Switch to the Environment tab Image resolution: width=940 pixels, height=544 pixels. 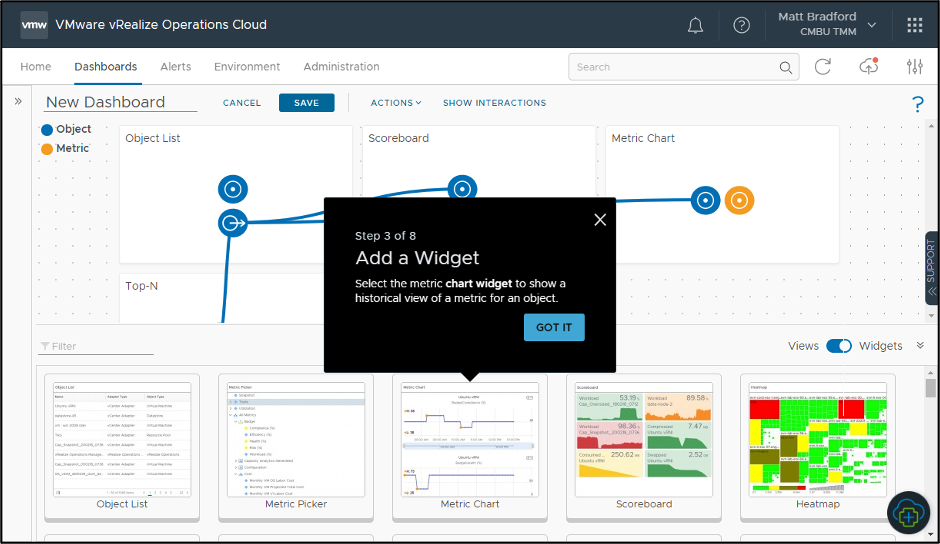pyautogui.click(x=247, y=67)
